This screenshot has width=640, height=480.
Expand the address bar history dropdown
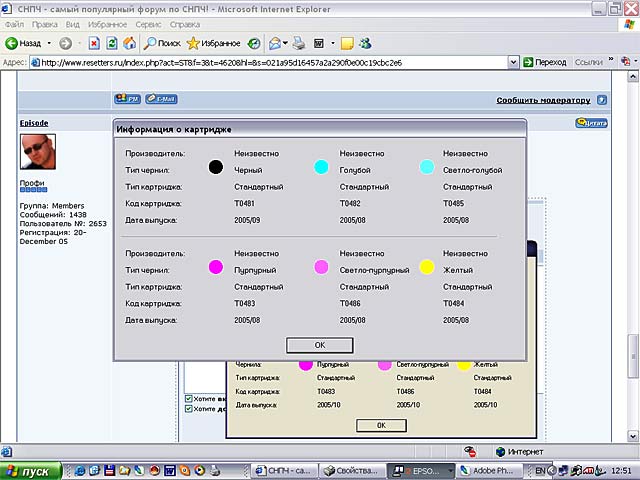(x=513, y=62)
